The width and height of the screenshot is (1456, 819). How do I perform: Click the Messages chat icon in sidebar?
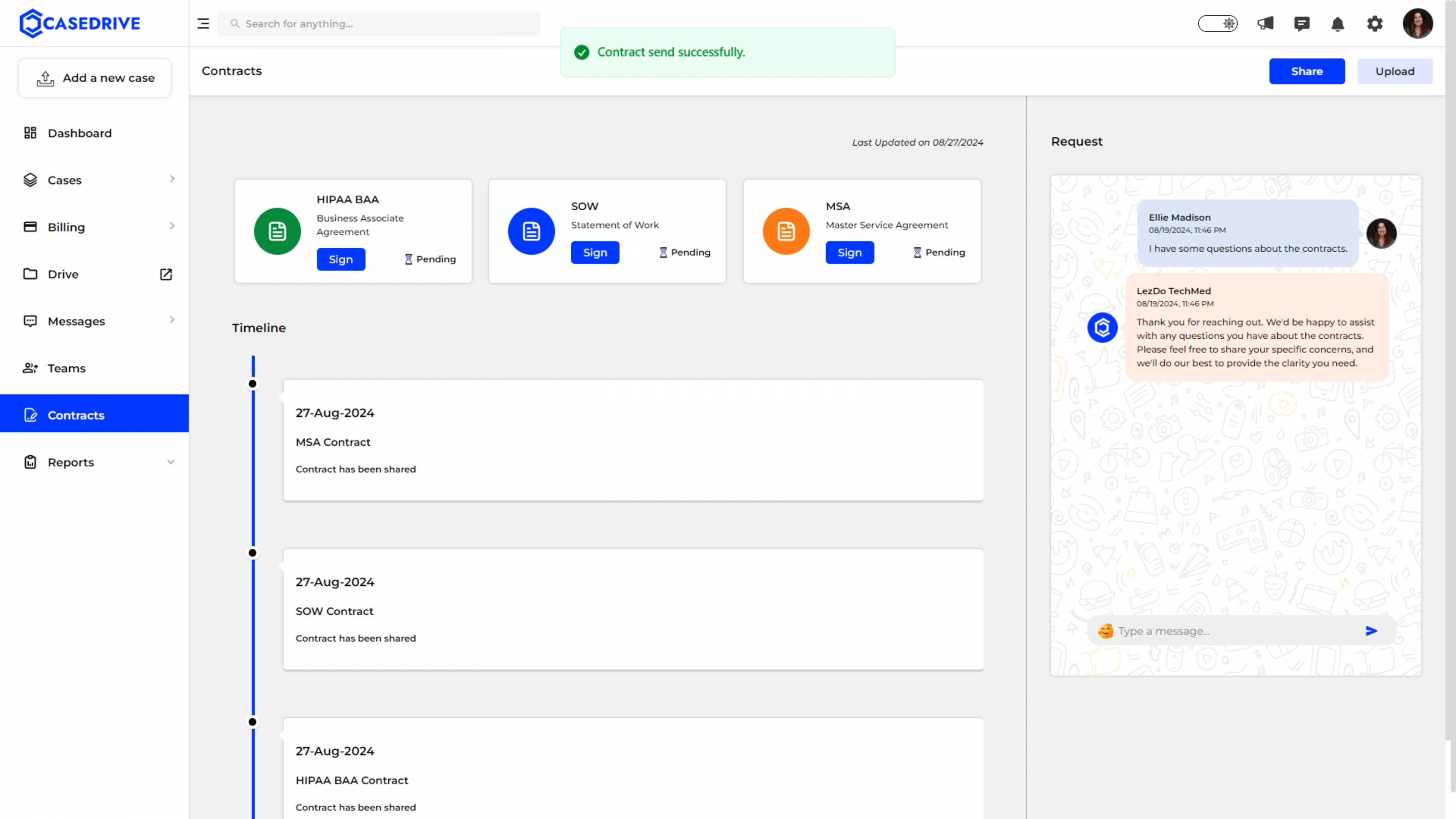(x=30, y=321)
